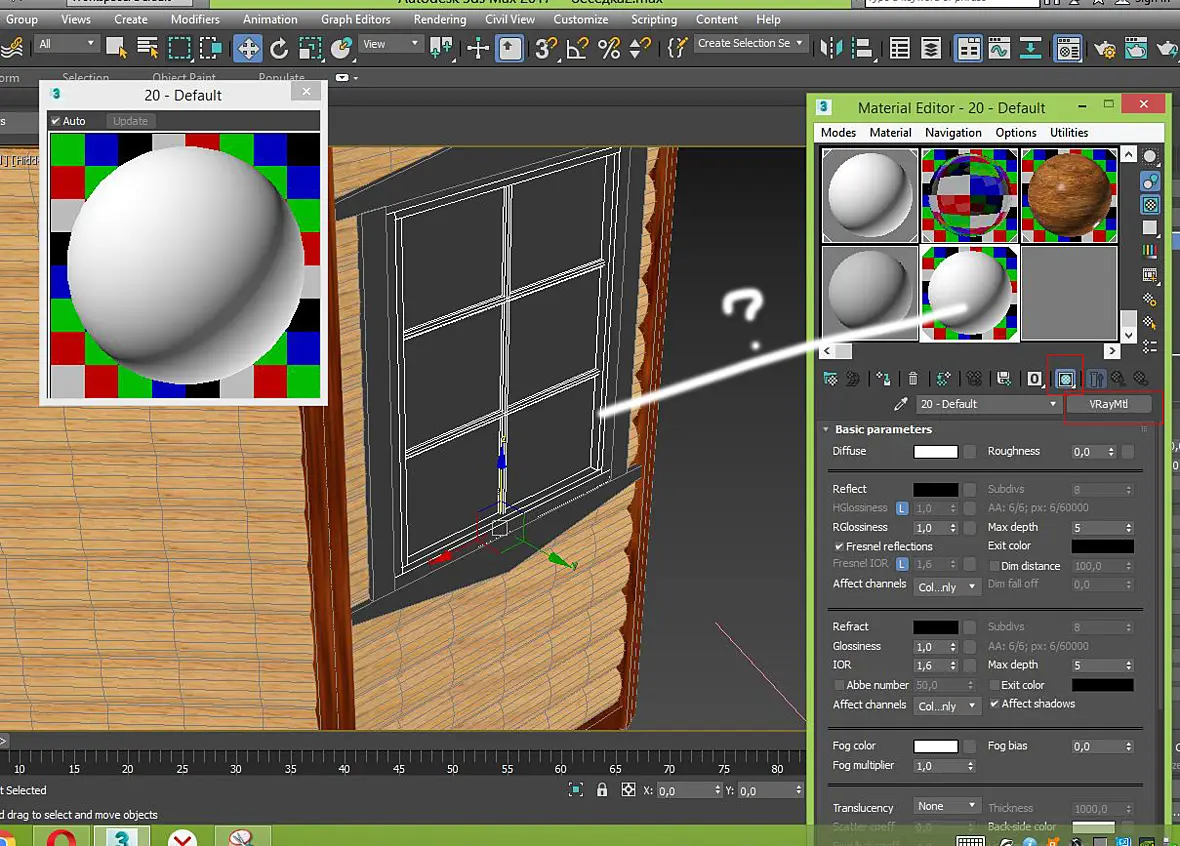Screen dimensions: 1180x846
Task: Pick material from object with eyedropper
Action: (x=900, y=404)
